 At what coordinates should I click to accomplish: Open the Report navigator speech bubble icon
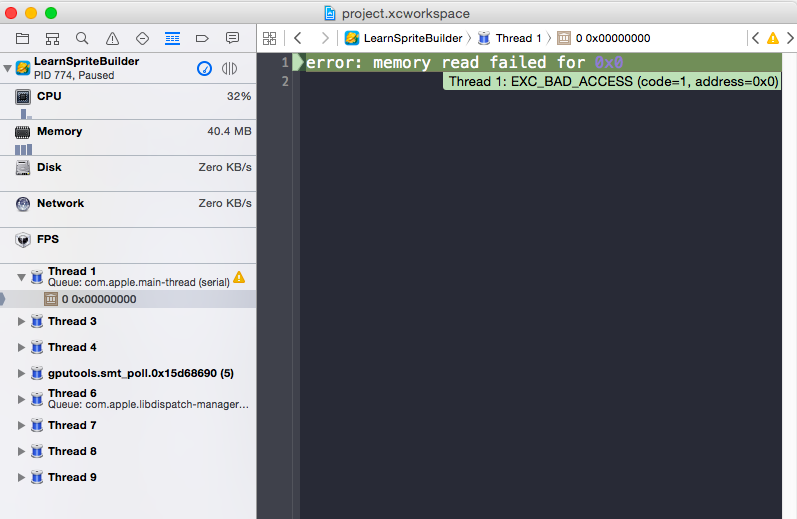tap(232, 38)
